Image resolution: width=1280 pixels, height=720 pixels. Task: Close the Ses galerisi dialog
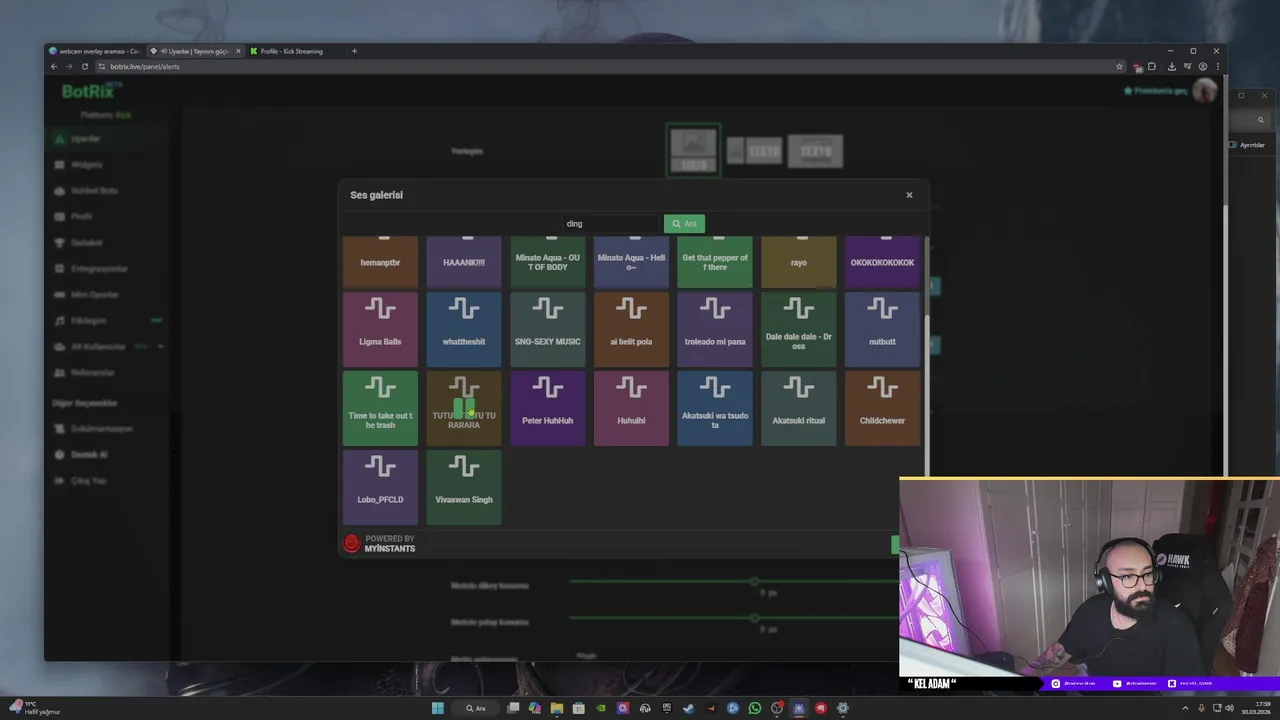click(x=909, y=195)
